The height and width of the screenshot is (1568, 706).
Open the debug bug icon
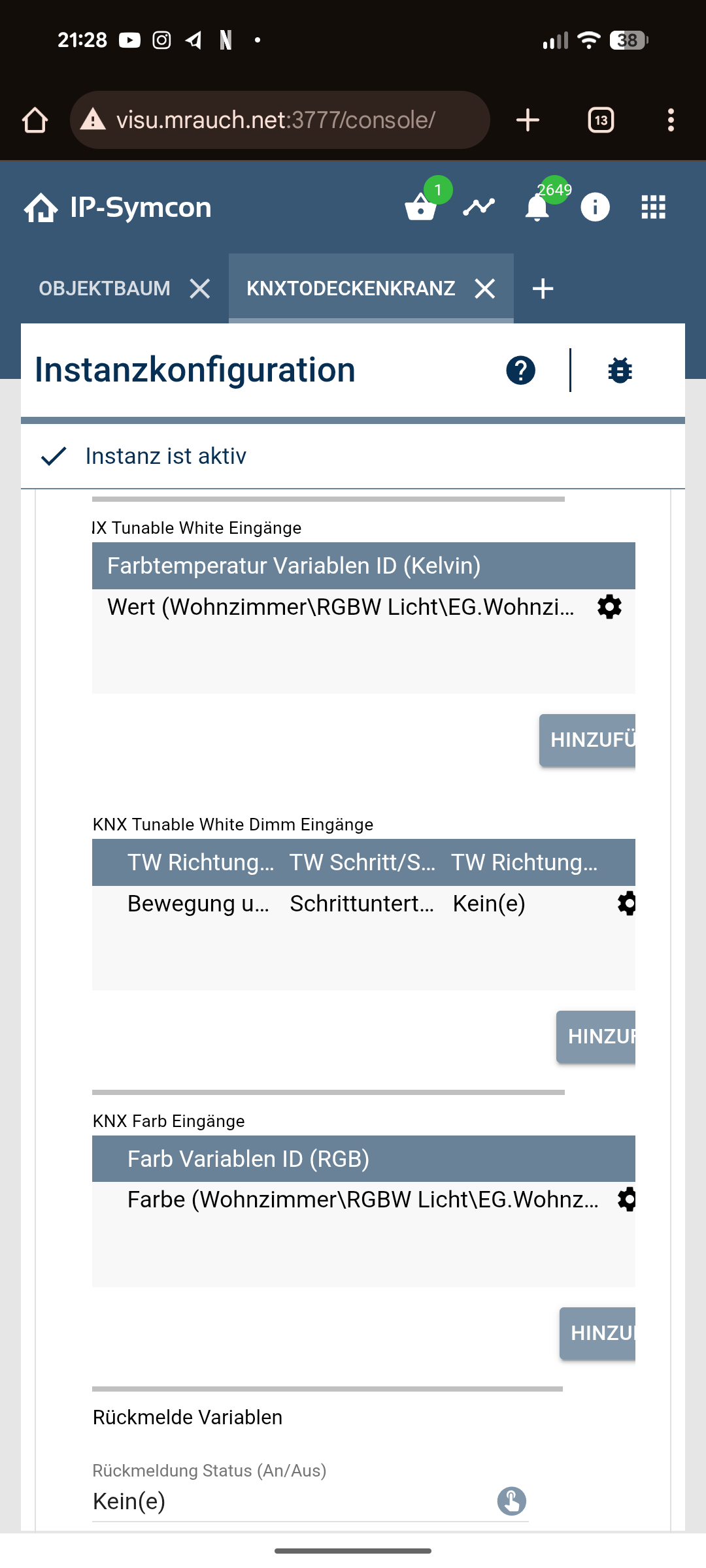point(620,370)
